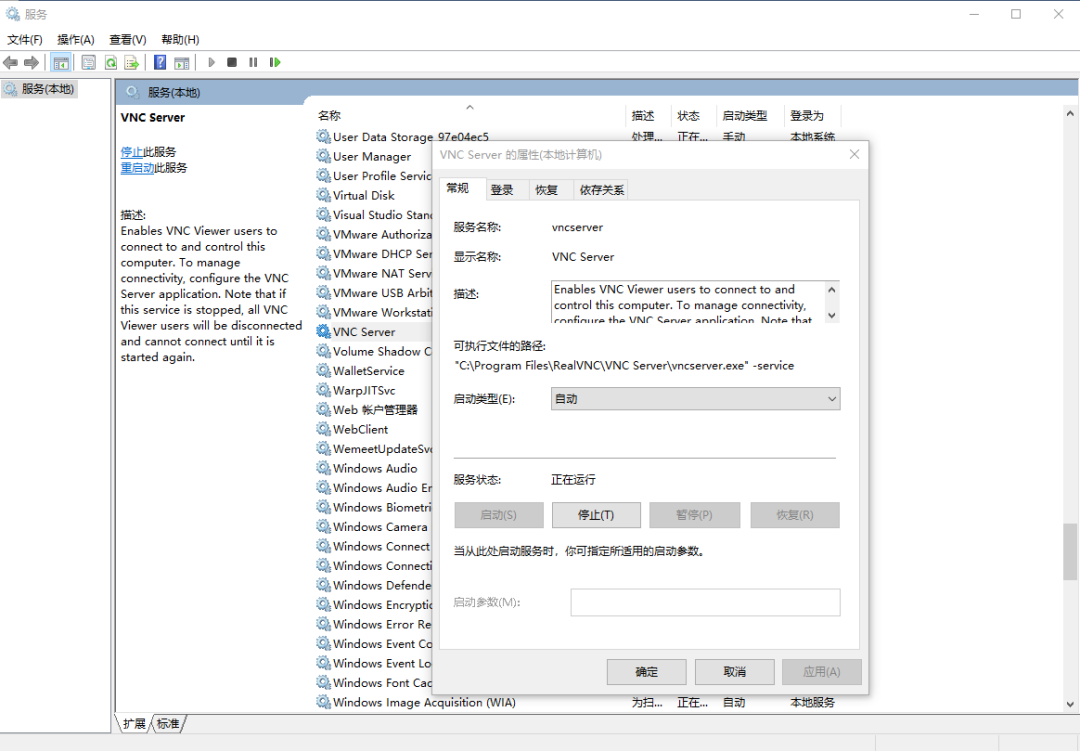The image size is (1080, 751).
Task: Select the User Data Storage service row
Action: [579, 137]
